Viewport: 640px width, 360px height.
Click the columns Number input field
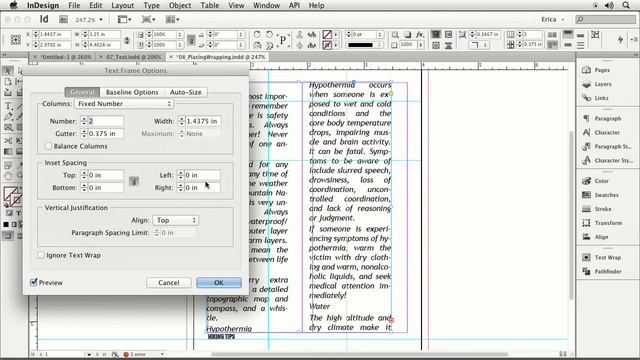point(105,121)
